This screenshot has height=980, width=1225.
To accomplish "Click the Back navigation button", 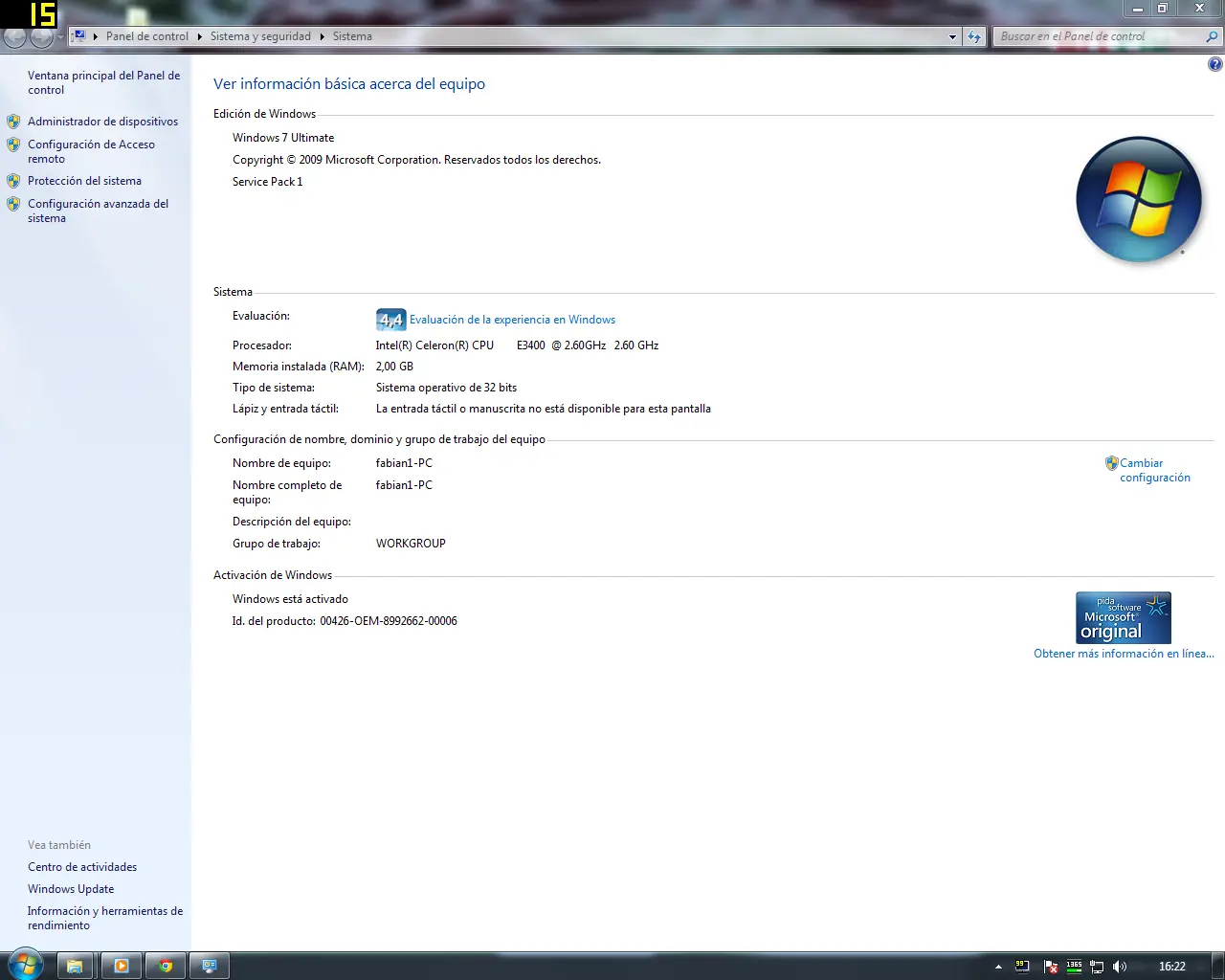I will coord(14,37).
